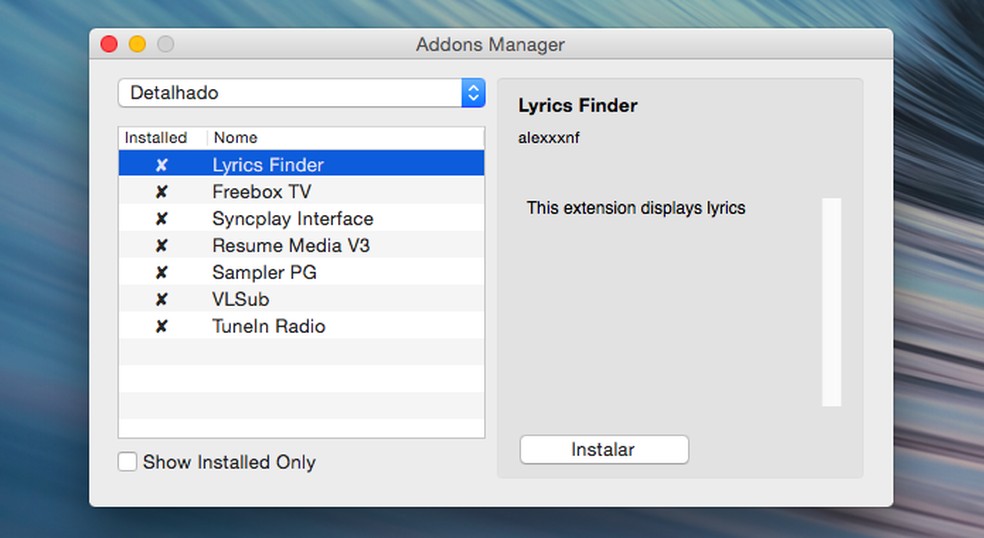Screen dimensions: 984x538
Task: Click the X mark beside Sampler PG
Action: point(161,273)
